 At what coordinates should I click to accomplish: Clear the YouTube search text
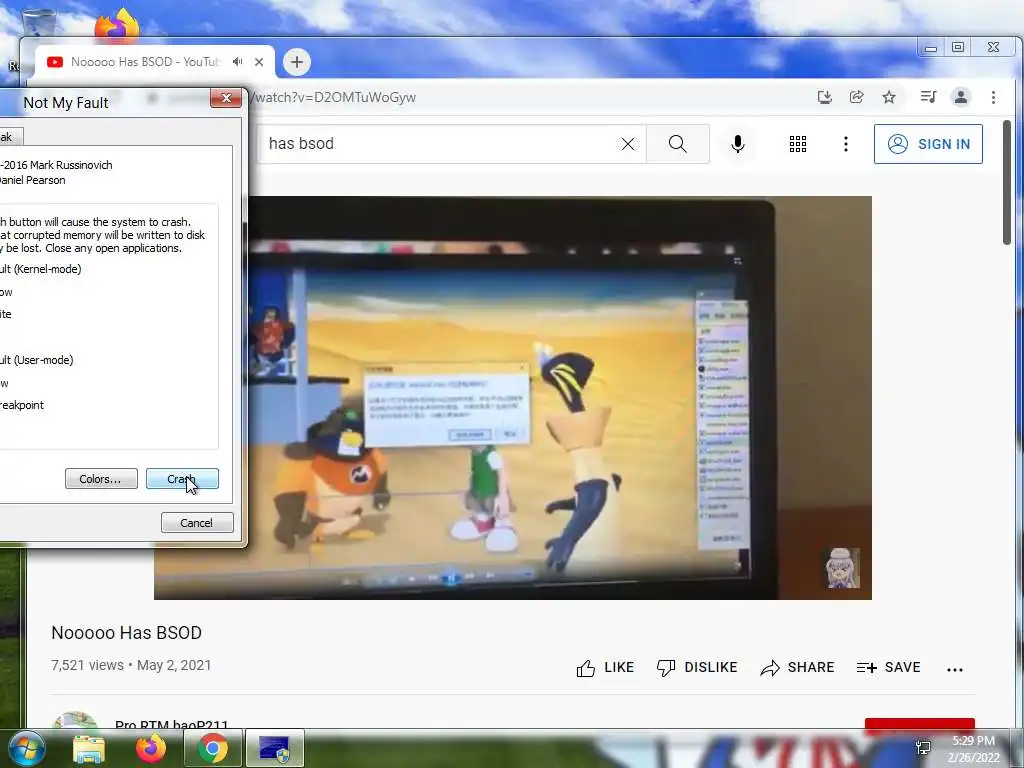point(628,144)
